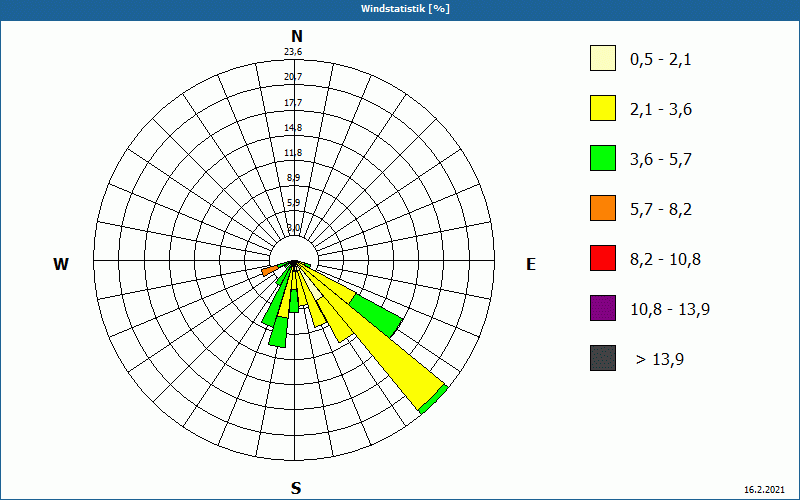Click the 20,7 ring scale value
The height and width of the screenshot is (500, 800).
(293, 77)
